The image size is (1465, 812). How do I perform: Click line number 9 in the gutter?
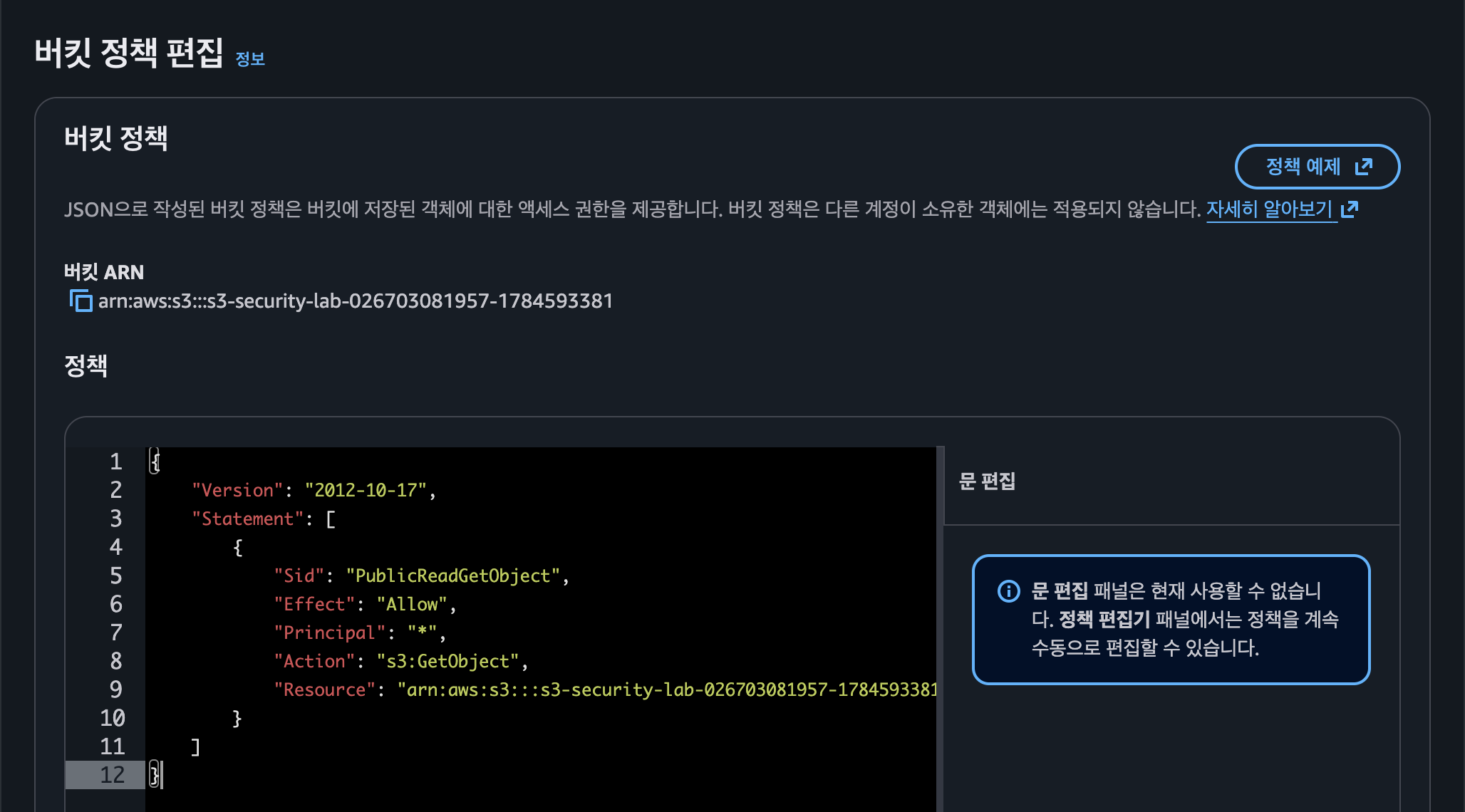point(115,689)
